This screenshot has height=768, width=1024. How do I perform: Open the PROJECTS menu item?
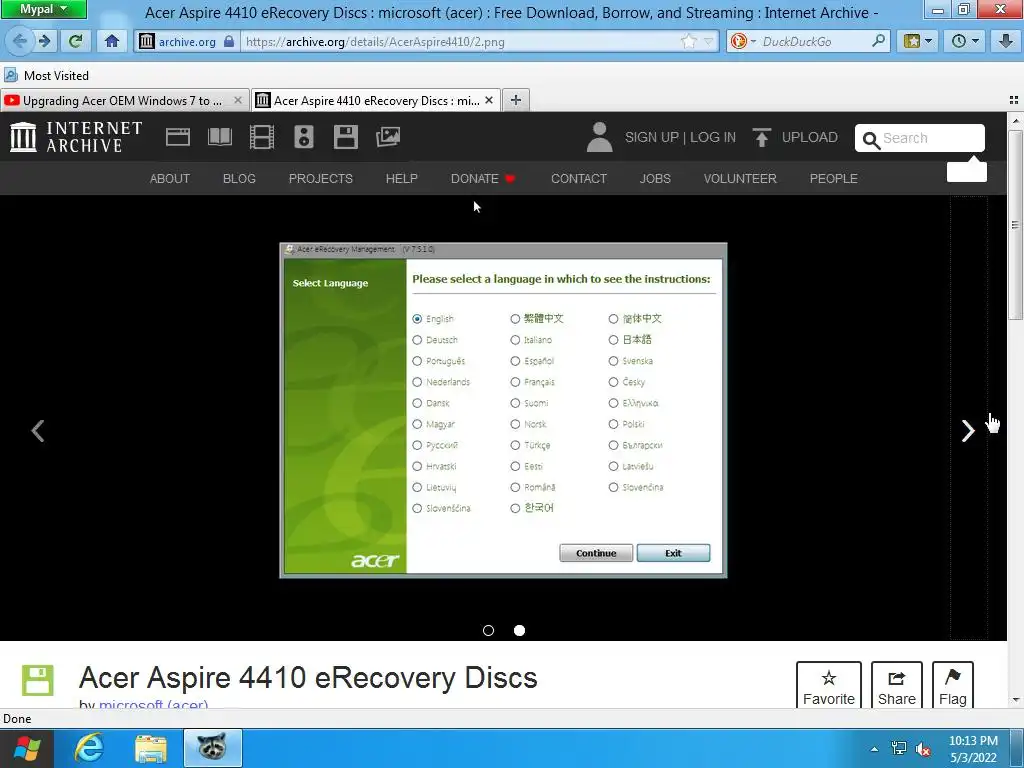click(x=321, y=178)
